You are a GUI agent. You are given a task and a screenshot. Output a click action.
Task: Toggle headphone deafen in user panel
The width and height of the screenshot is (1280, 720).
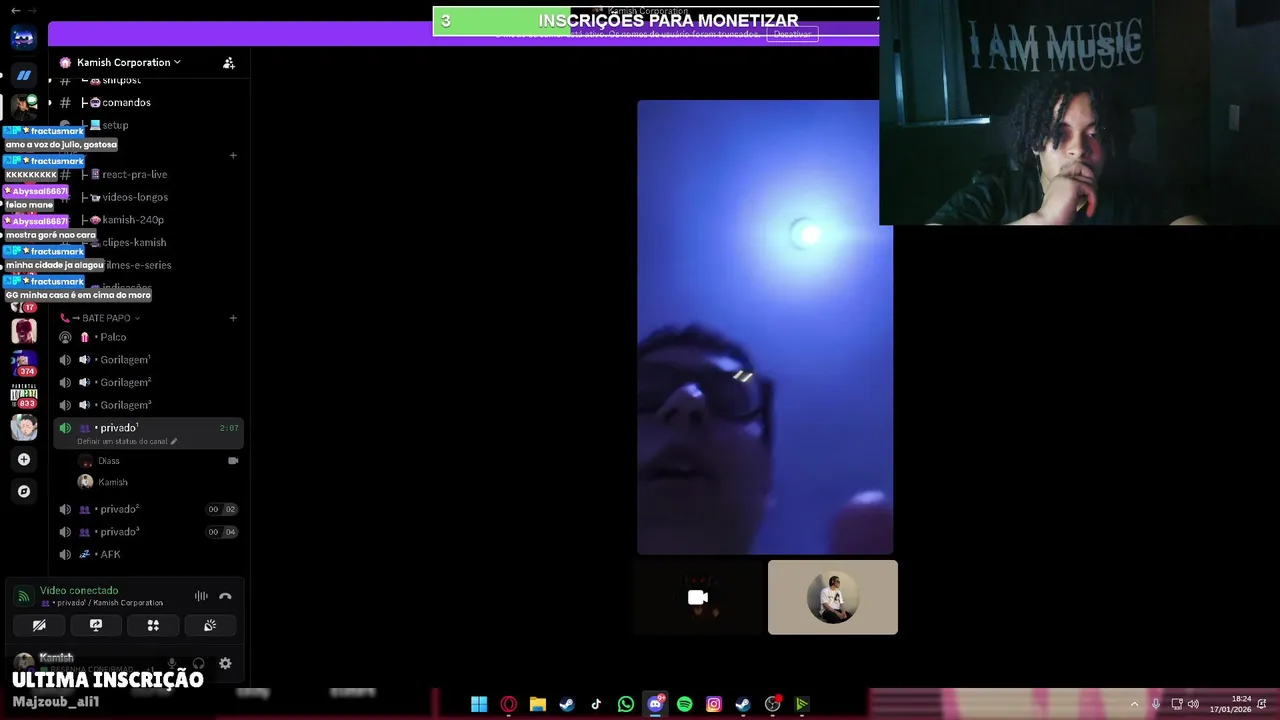pyautogui.click(x=198, y=663)
